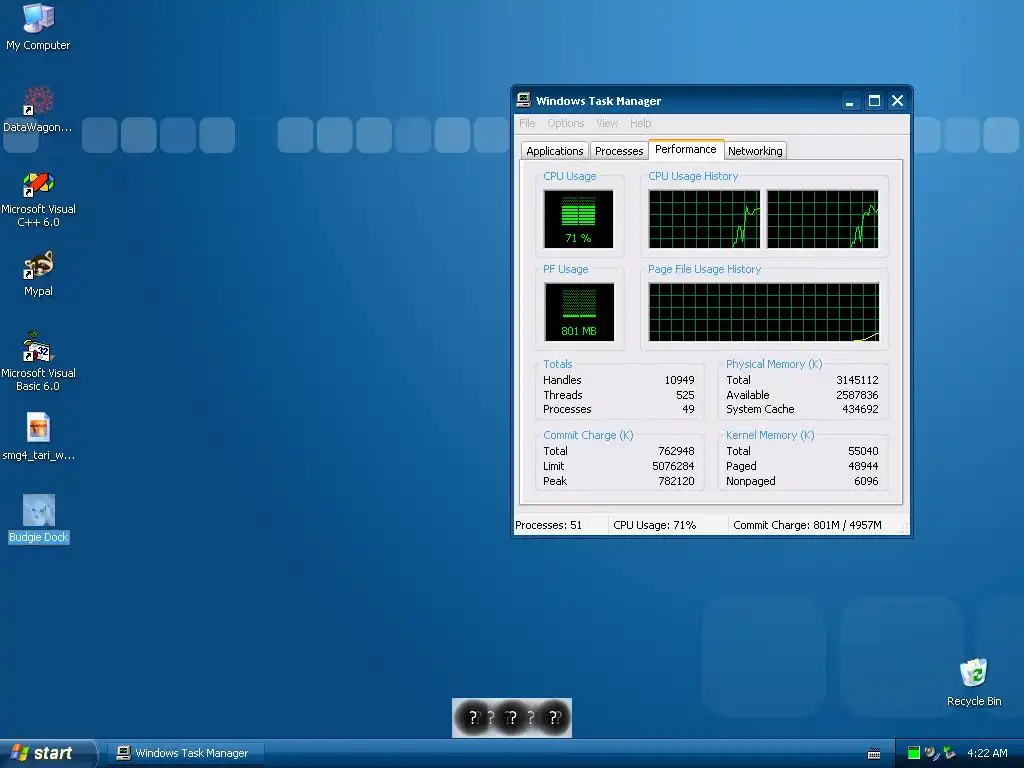1024x768 pixels.
Task: Open the Options menu in Task Manager
Action: tap(566, 123)
